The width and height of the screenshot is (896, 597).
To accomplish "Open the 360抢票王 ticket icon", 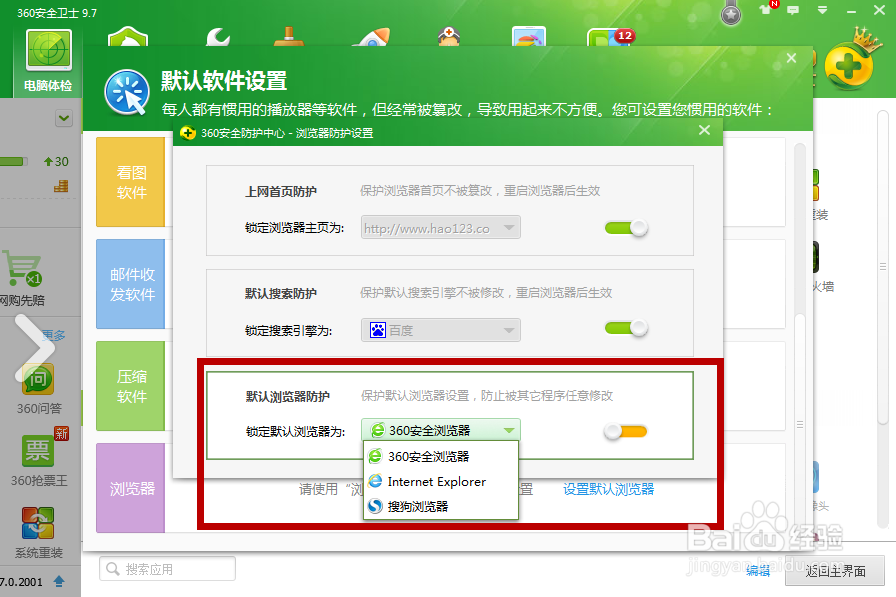I will 38,450.
